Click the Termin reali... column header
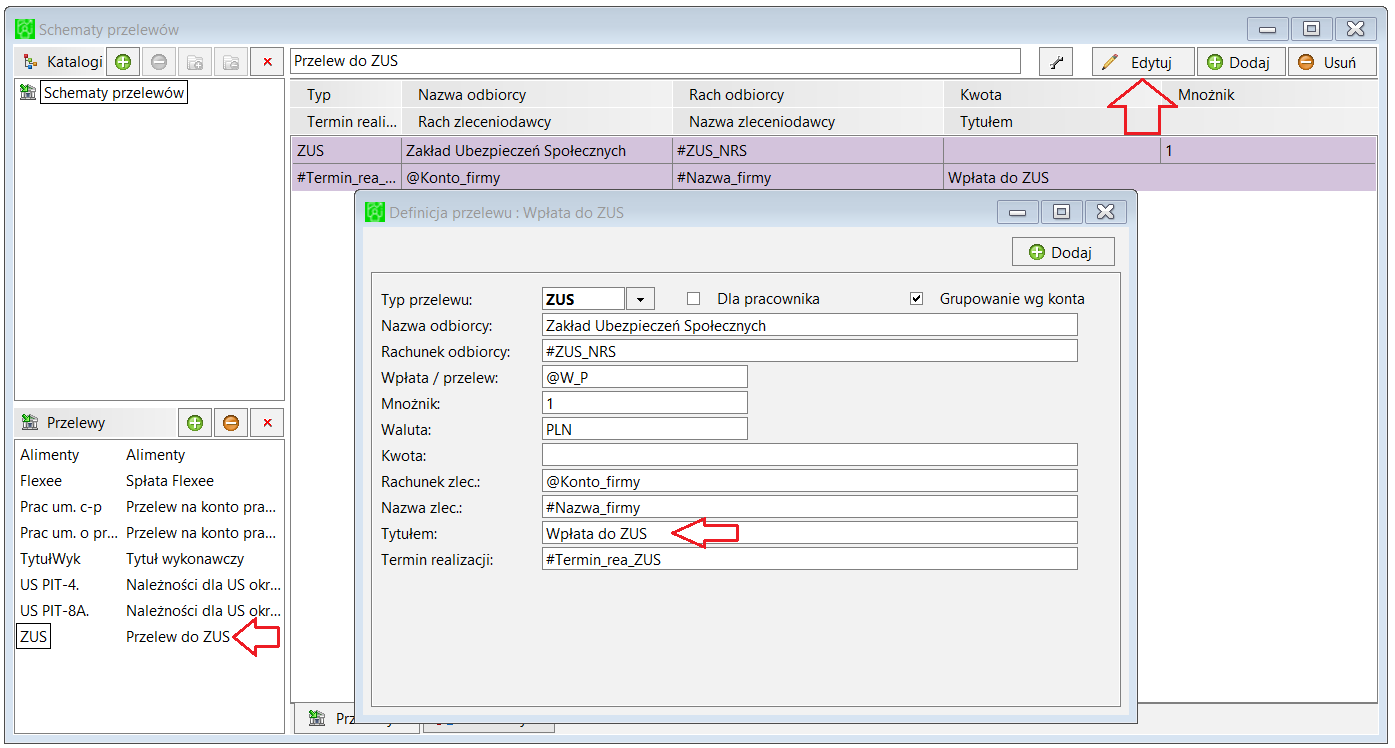The image size is (1395, 748). click(x=346, y=122)
